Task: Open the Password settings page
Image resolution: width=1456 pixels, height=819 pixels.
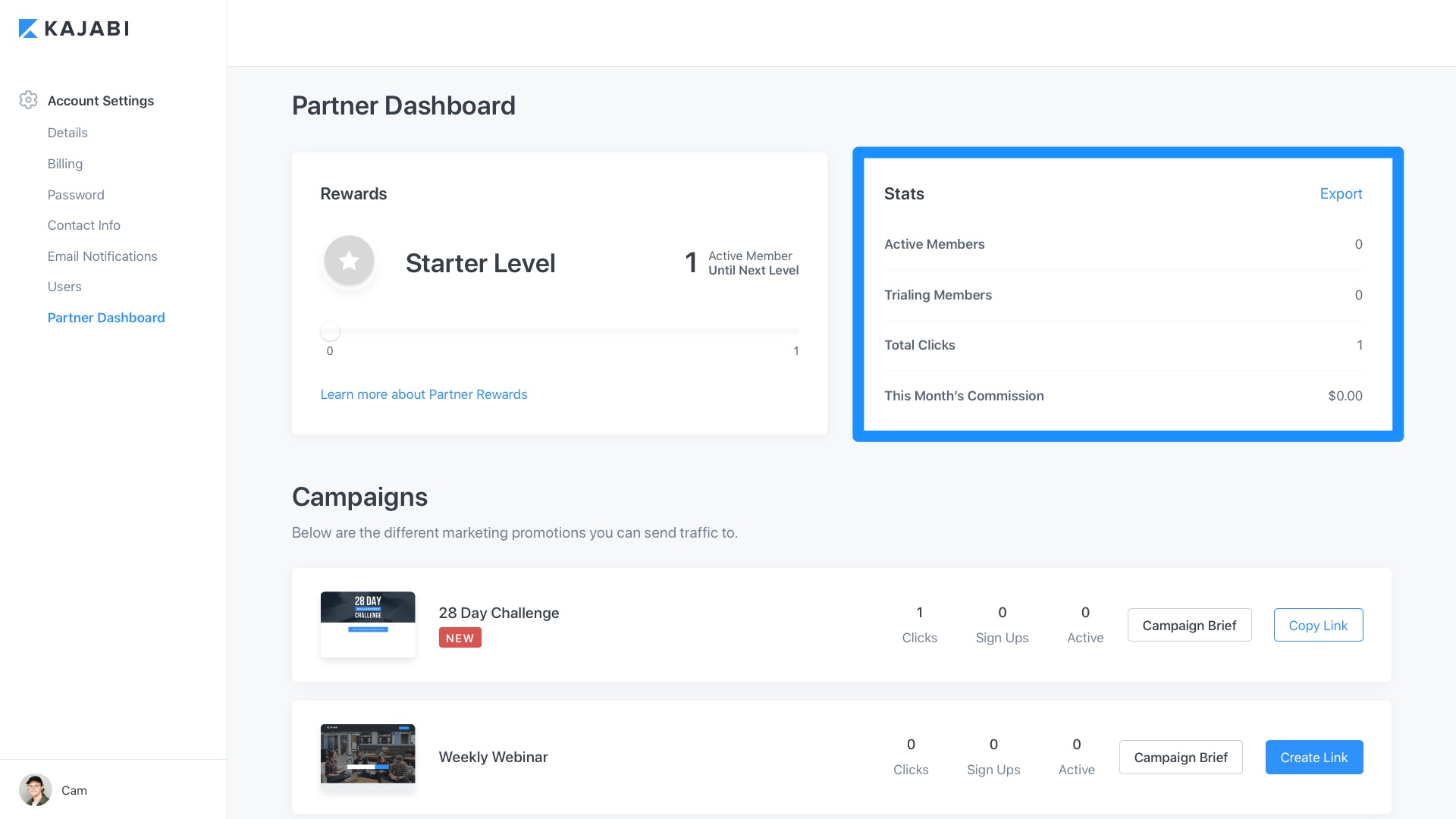Action: click(76, 195)
